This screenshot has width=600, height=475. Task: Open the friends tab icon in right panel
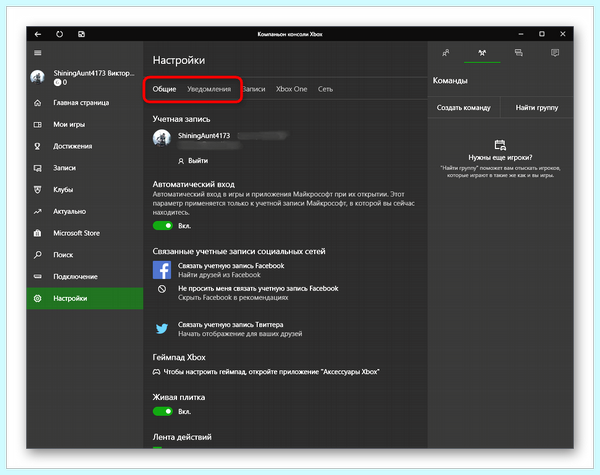[x=446, y=53]
